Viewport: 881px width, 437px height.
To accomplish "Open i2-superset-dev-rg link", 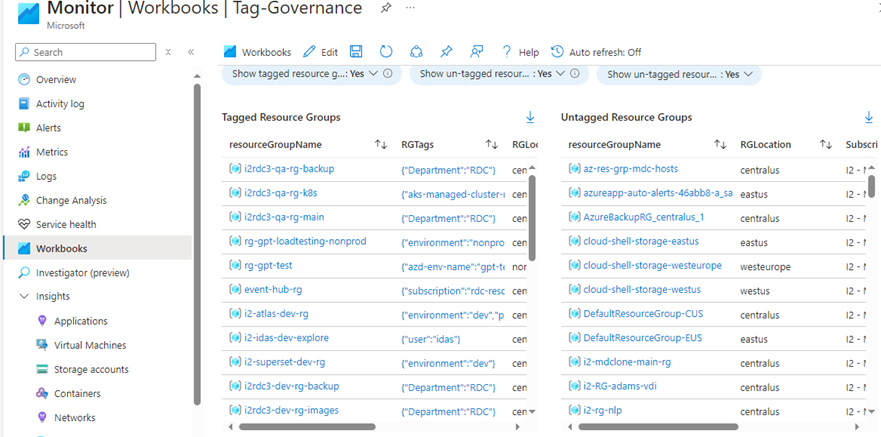I will [x=285, y=362].
